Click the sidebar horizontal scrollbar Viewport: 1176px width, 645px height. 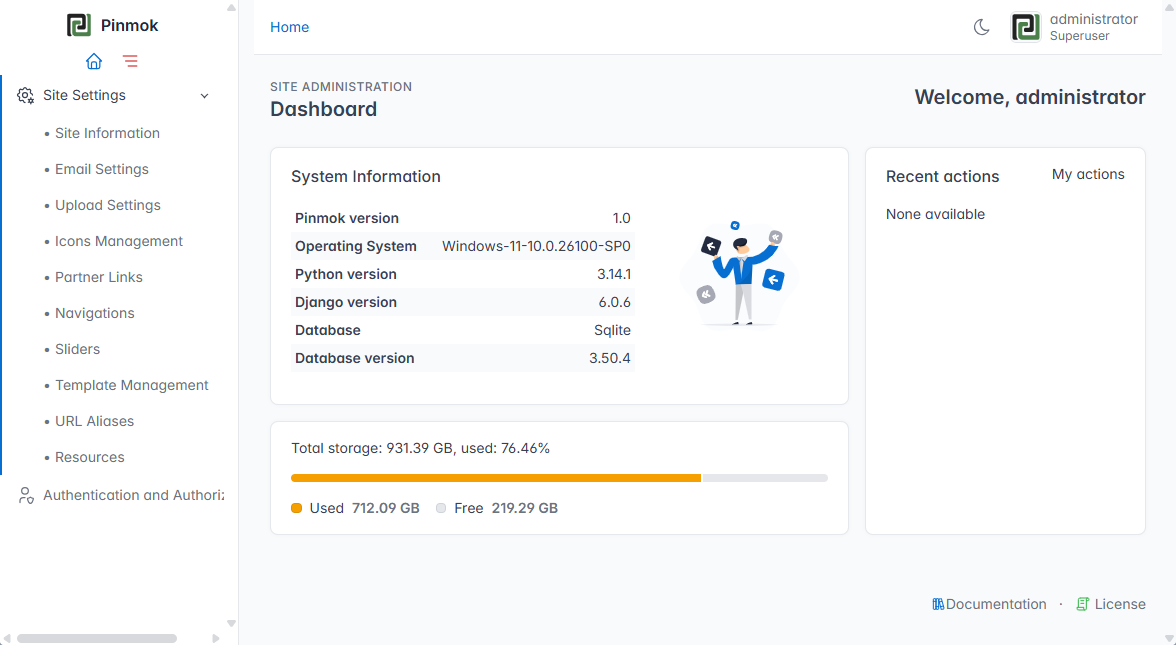coord(97,638)
